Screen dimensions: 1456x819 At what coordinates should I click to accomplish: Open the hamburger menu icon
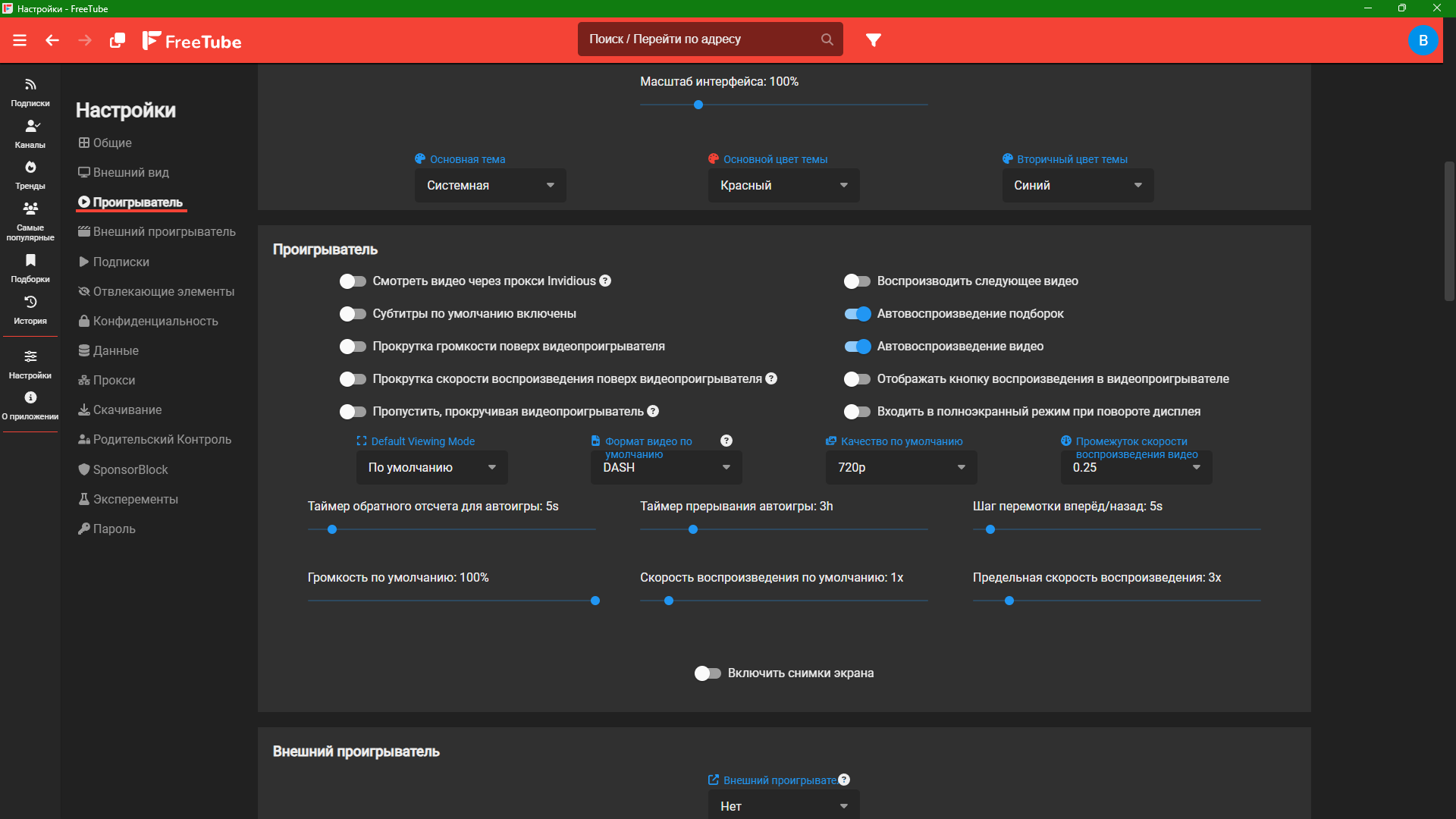pos(20,40)
